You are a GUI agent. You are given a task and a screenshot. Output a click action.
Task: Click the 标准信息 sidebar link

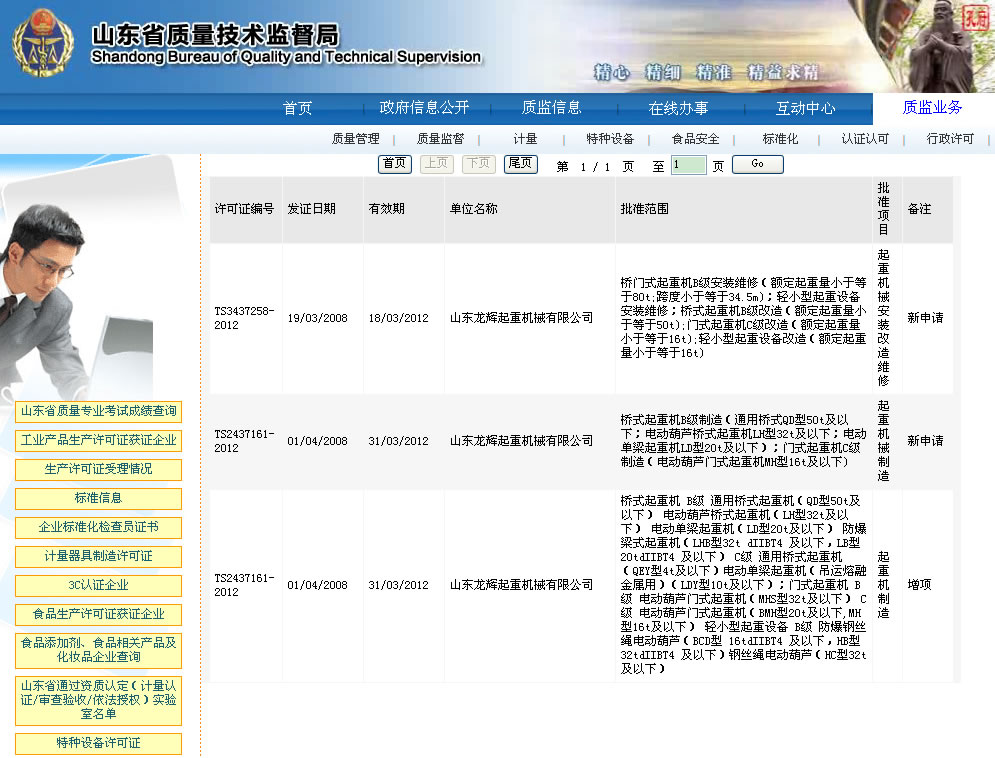(x=97, y=498)
